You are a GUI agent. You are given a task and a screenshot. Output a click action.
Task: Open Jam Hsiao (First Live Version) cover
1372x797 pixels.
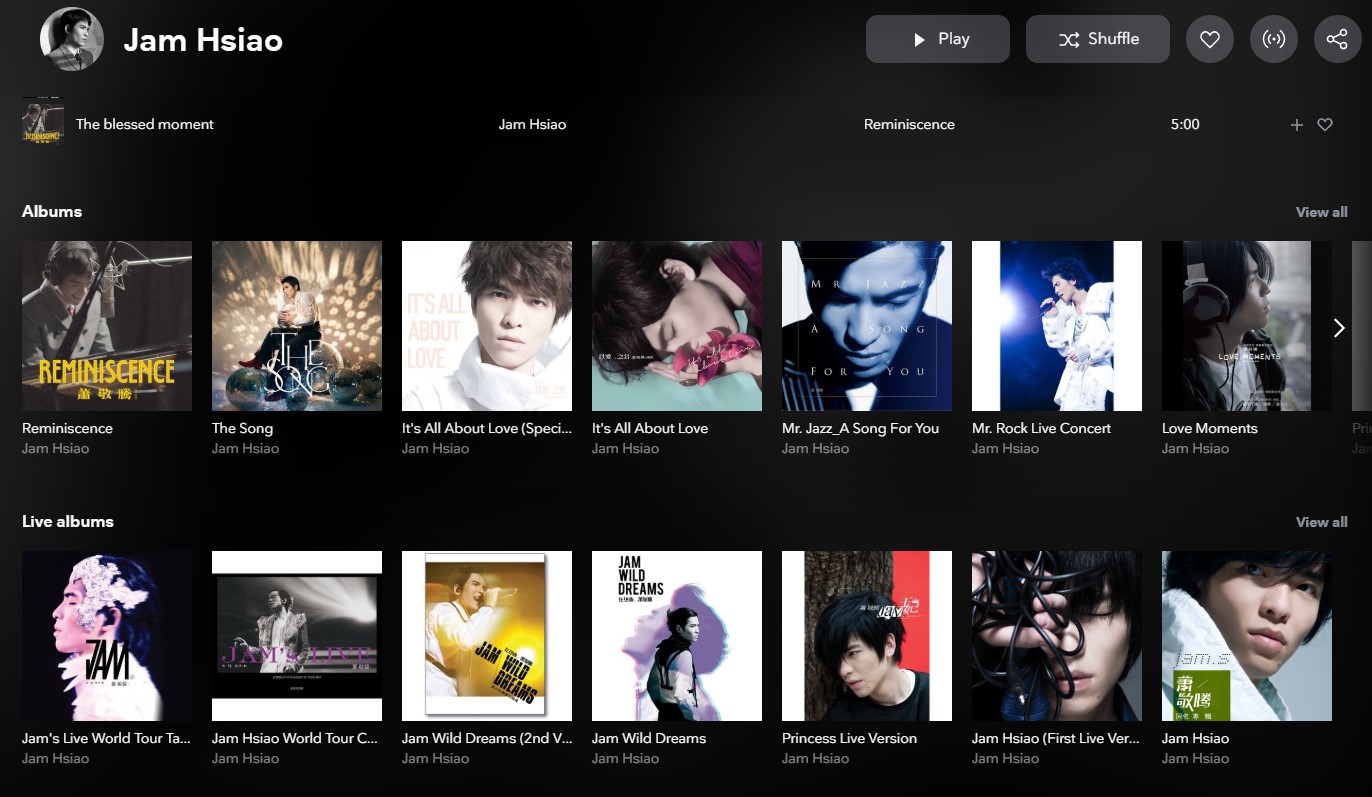pos(1057,636)
